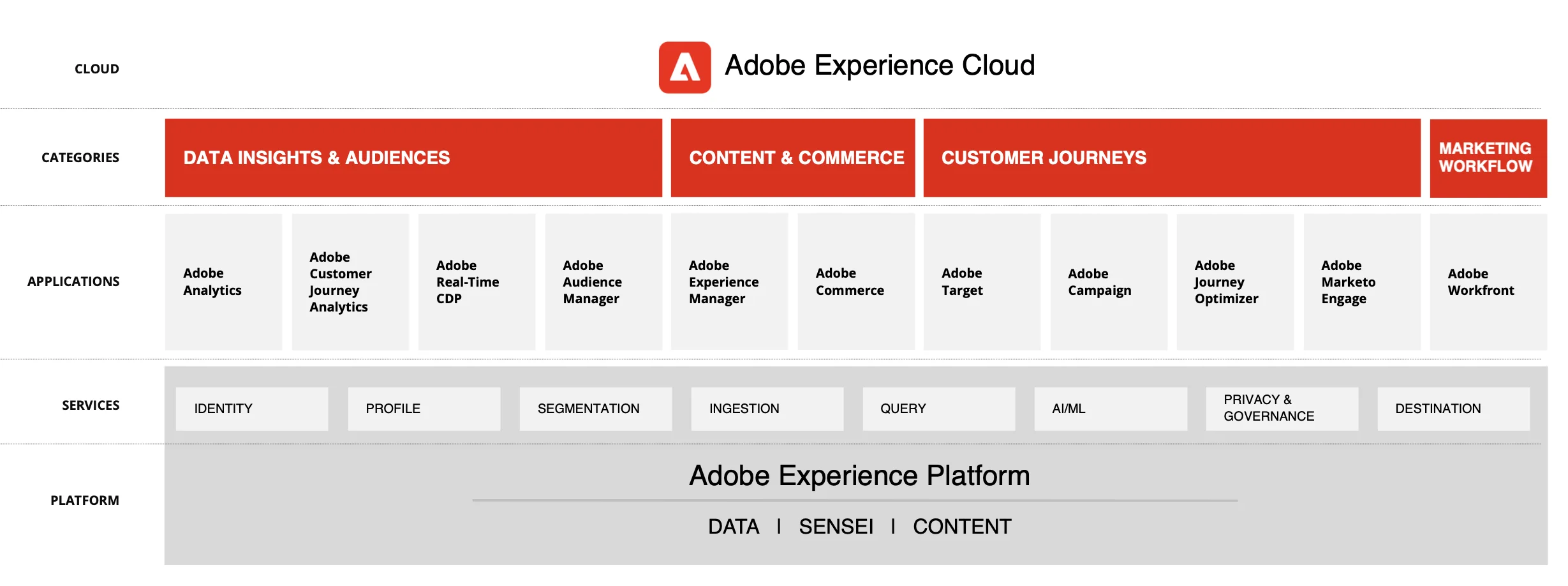Click the red Adobe logo icon
The image size is (1568, 586).
[684, 68]
